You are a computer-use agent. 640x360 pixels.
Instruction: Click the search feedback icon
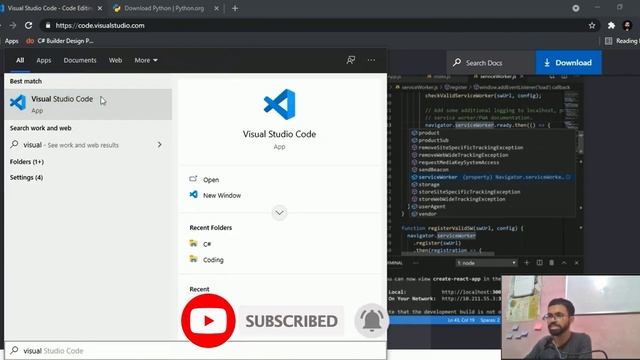pos(351,60)
